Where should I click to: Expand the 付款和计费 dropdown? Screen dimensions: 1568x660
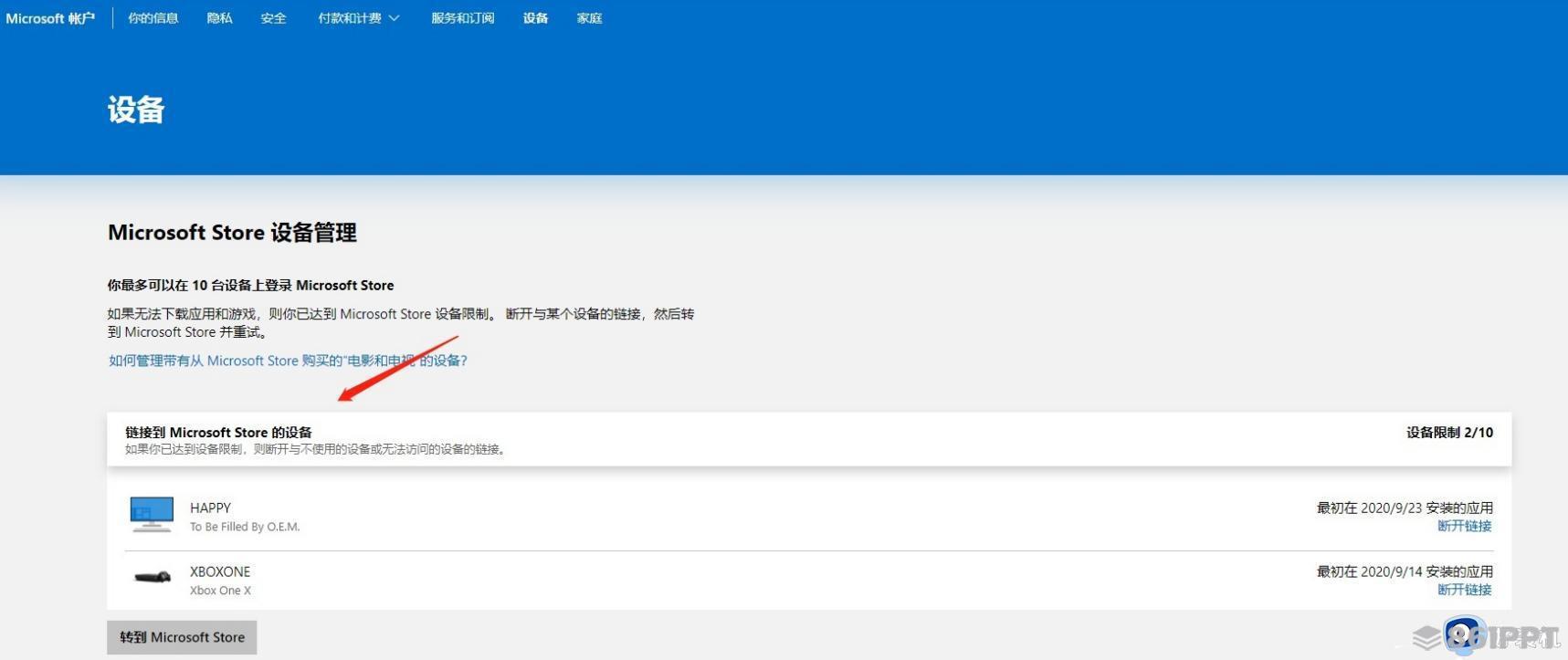coord(358,18)
